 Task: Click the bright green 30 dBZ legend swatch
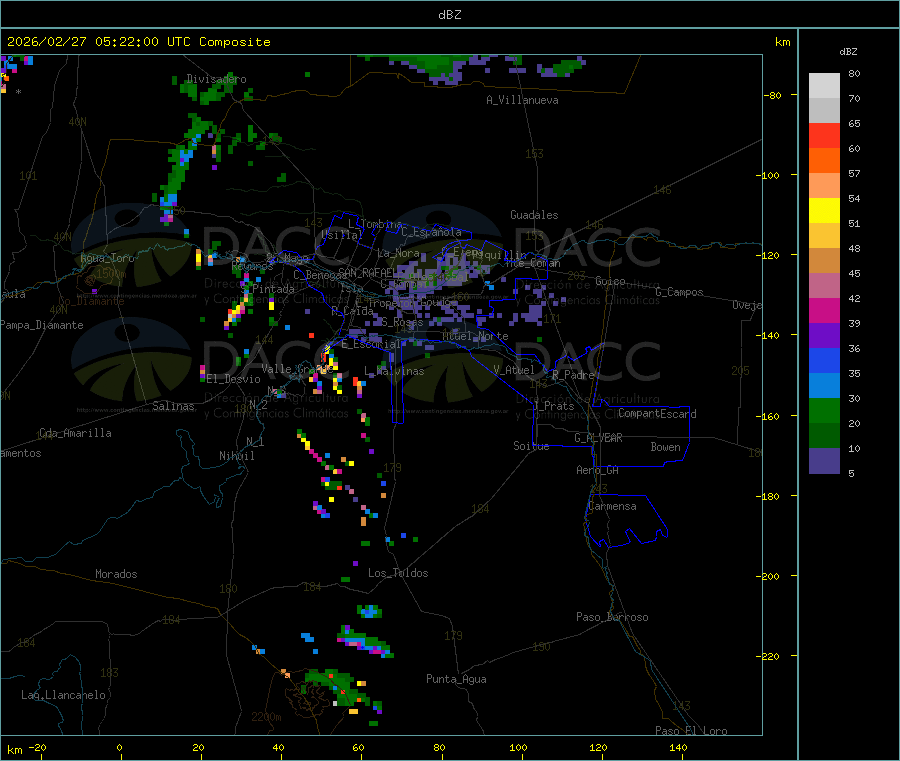tap(824, 410)
